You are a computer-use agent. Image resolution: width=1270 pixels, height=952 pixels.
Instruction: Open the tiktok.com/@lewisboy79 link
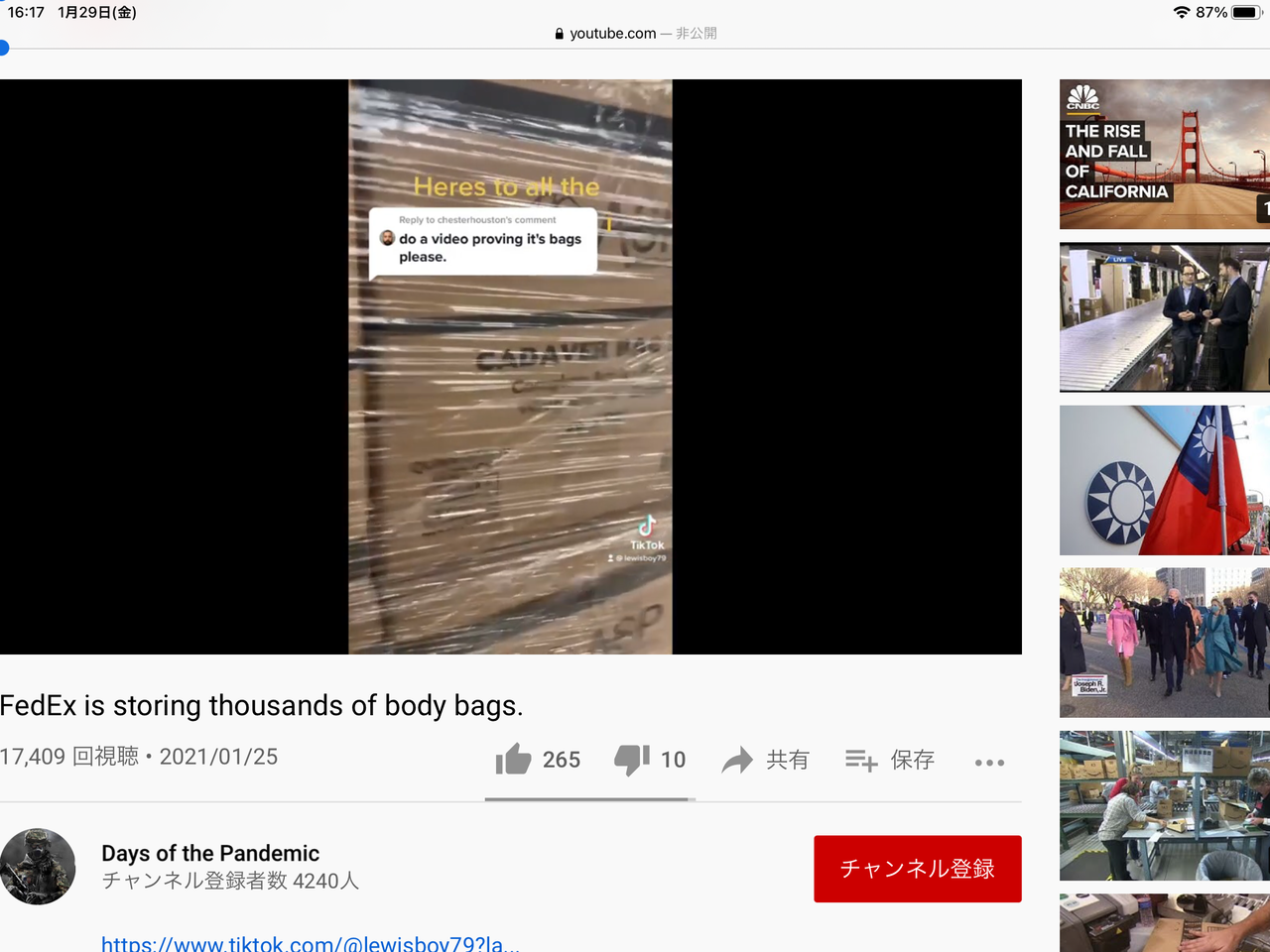pyautogui.click(x=311, y=943)
